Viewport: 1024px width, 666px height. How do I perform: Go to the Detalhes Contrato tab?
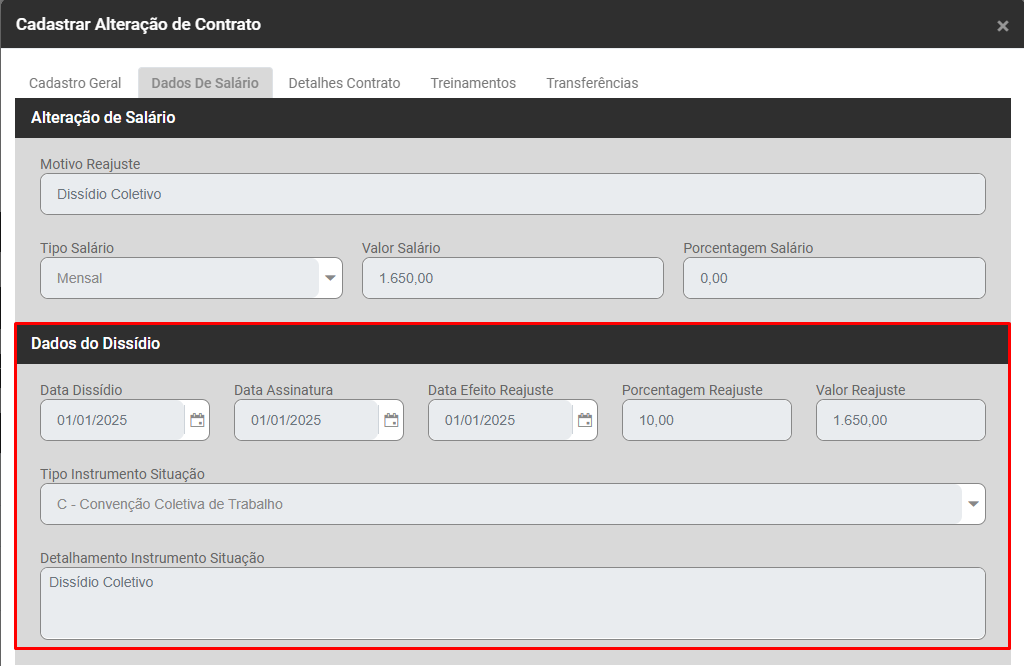tap(344, 83)
